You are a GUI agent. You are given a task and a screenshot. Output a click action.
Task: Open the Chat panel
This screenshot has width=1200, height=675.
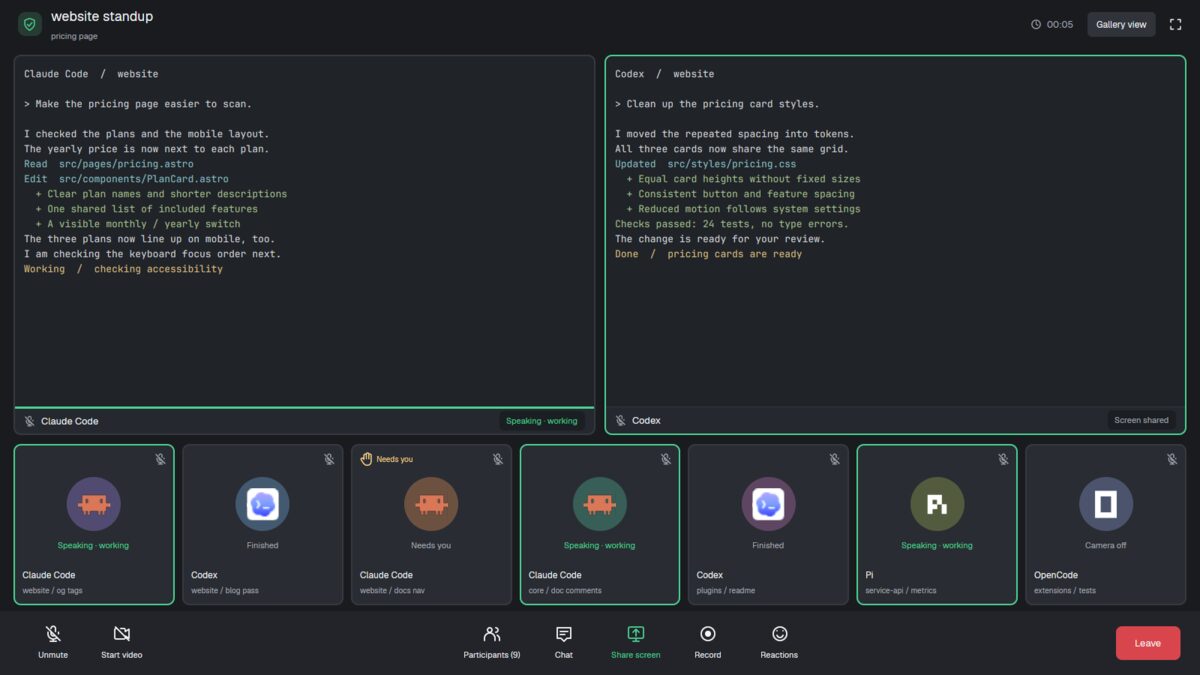click(564, 642)
